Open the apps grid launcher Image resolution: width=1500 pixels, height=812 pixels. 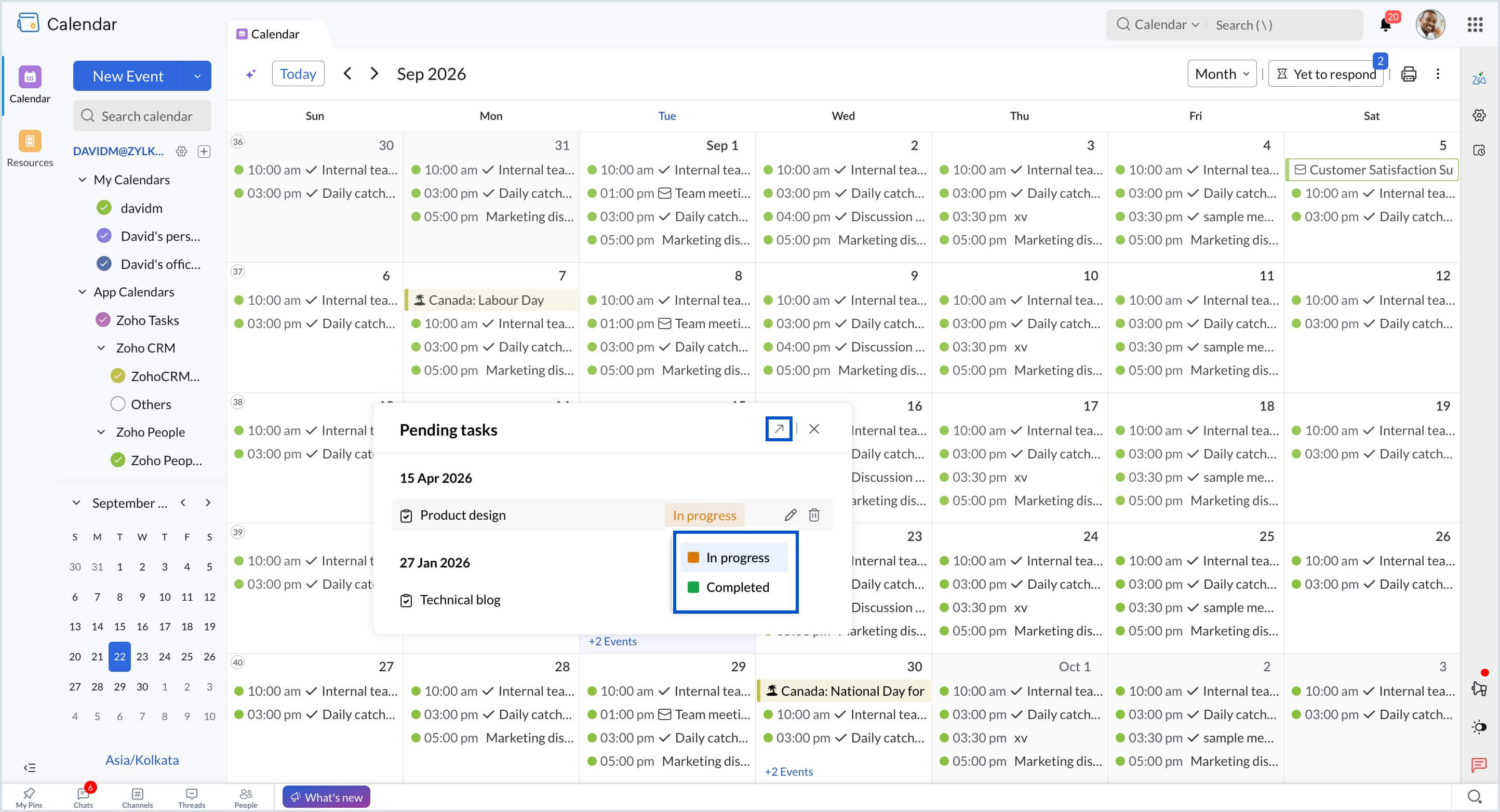[x=1475, y=24]
